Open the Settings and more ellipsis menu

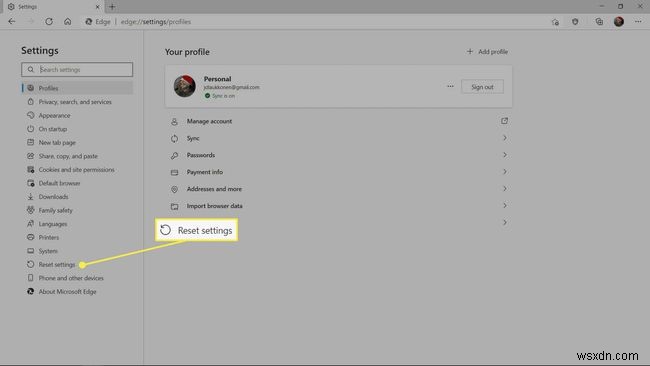point(638,22)
